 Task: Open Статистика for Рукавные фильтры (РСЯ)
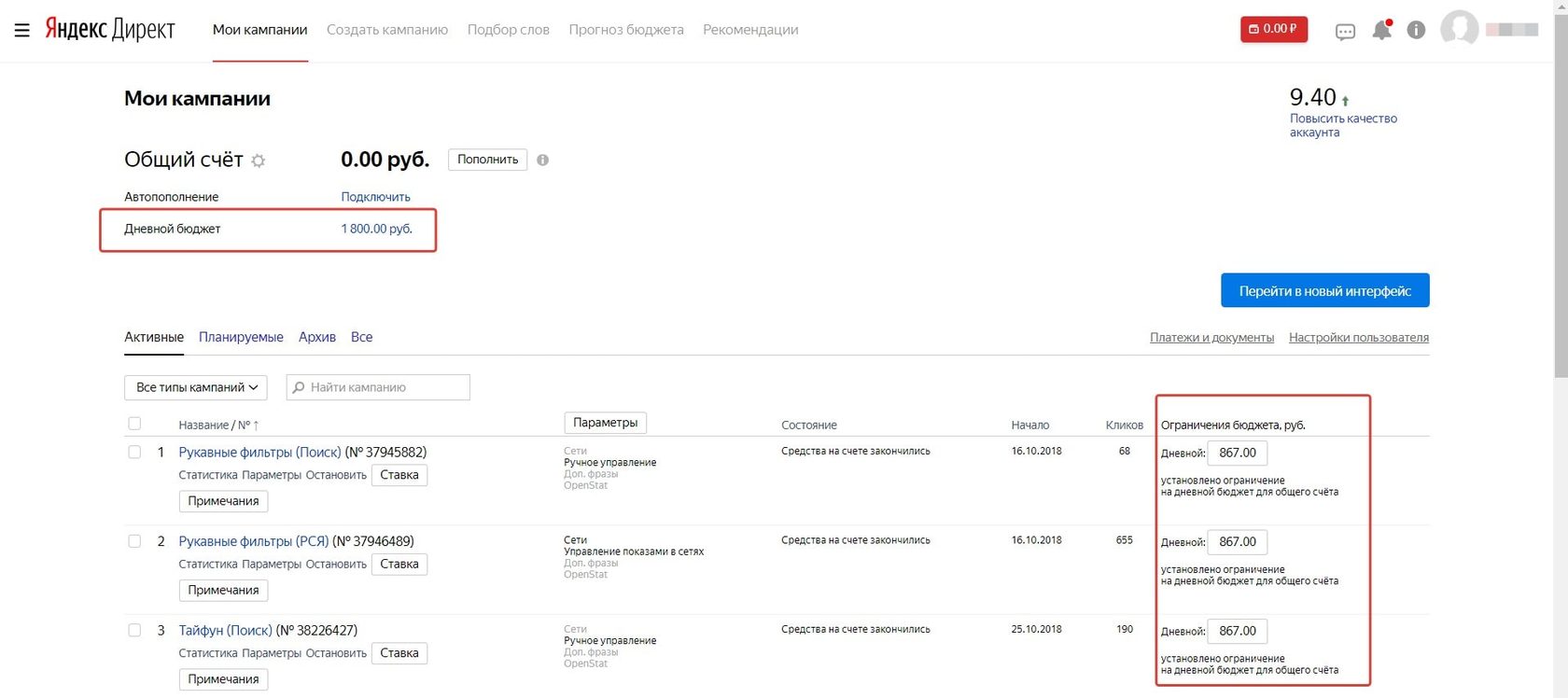(x=208, y=564)
